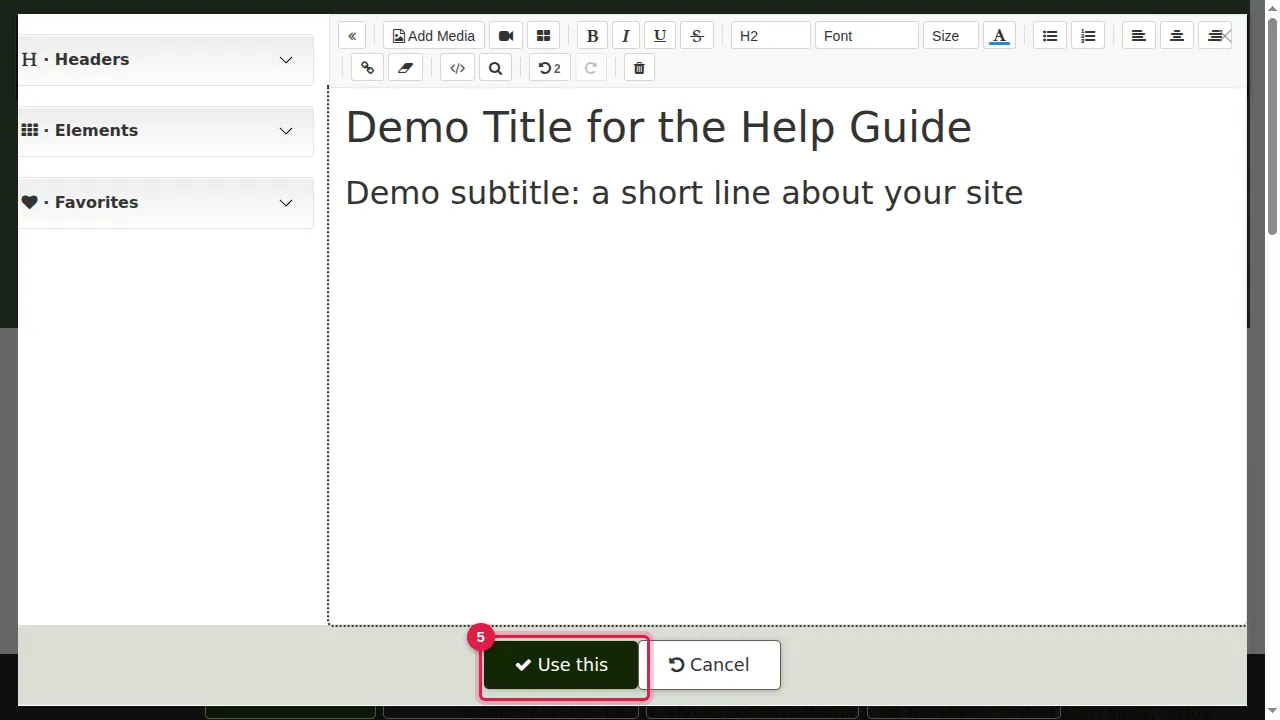Open the Size dropdown
Screen dimensions: 1280x720
click(951, 36)
